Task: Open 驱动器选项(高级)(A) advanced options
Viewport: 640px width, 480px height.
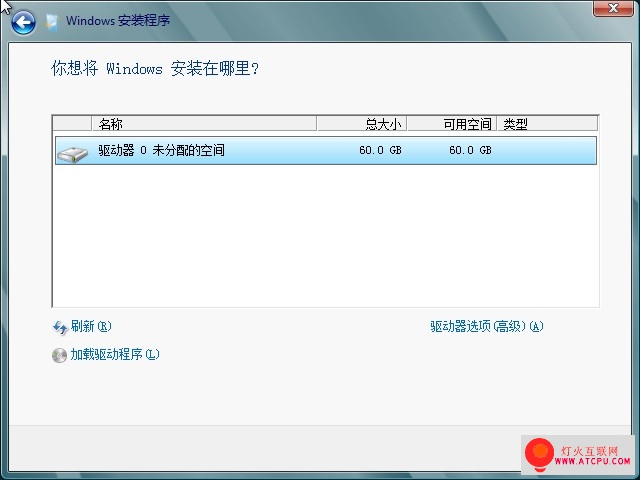Action: (487, 326)
